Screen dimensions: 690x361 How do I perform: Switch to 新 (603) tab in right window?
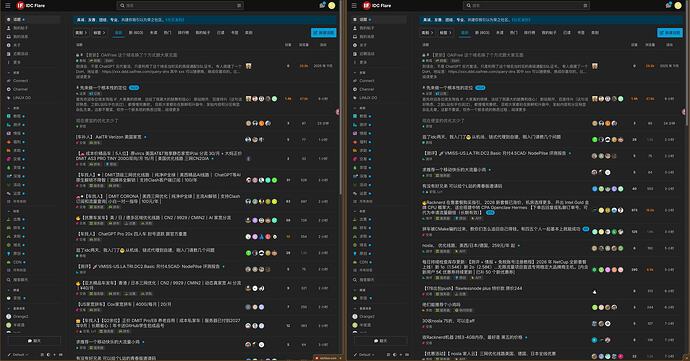pos(482,33)
